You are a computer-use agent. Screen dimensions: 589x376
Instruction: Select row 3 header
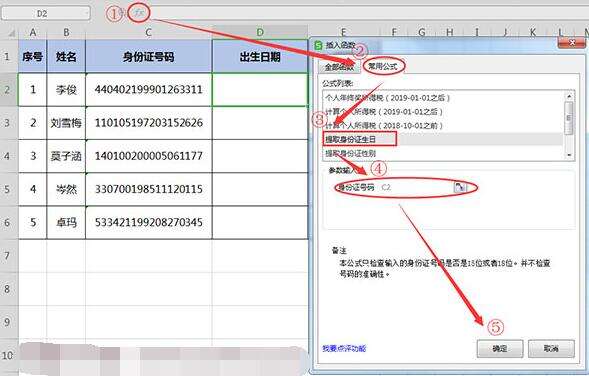tap(8, 123)
